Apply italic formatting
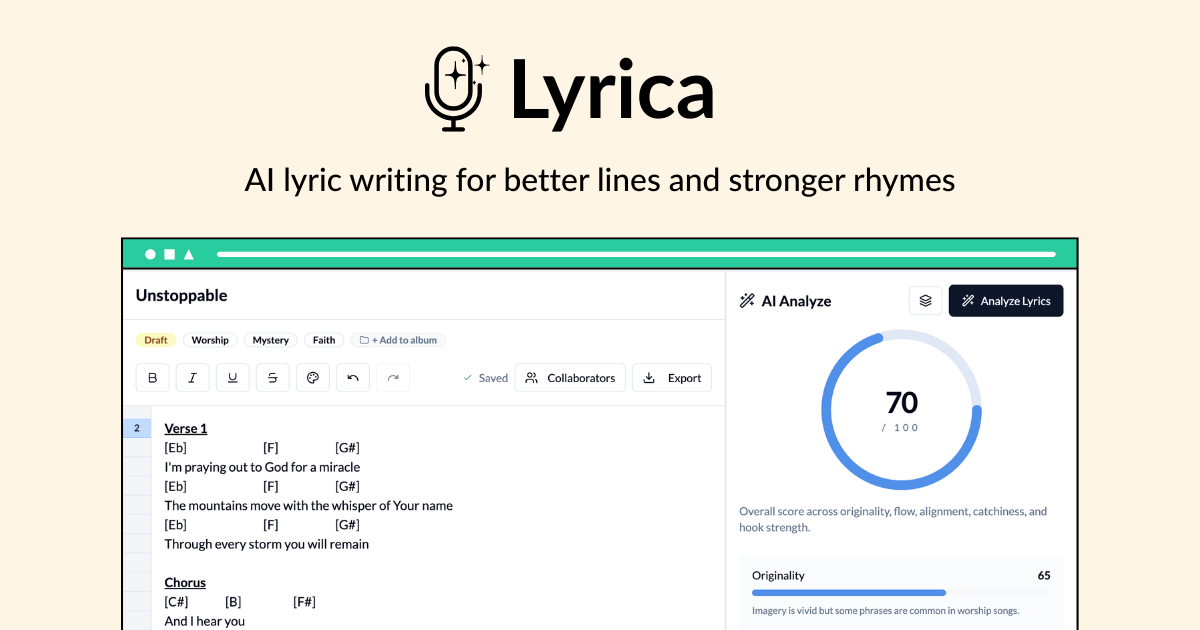1200x630 pixels. tap(192, 377)
